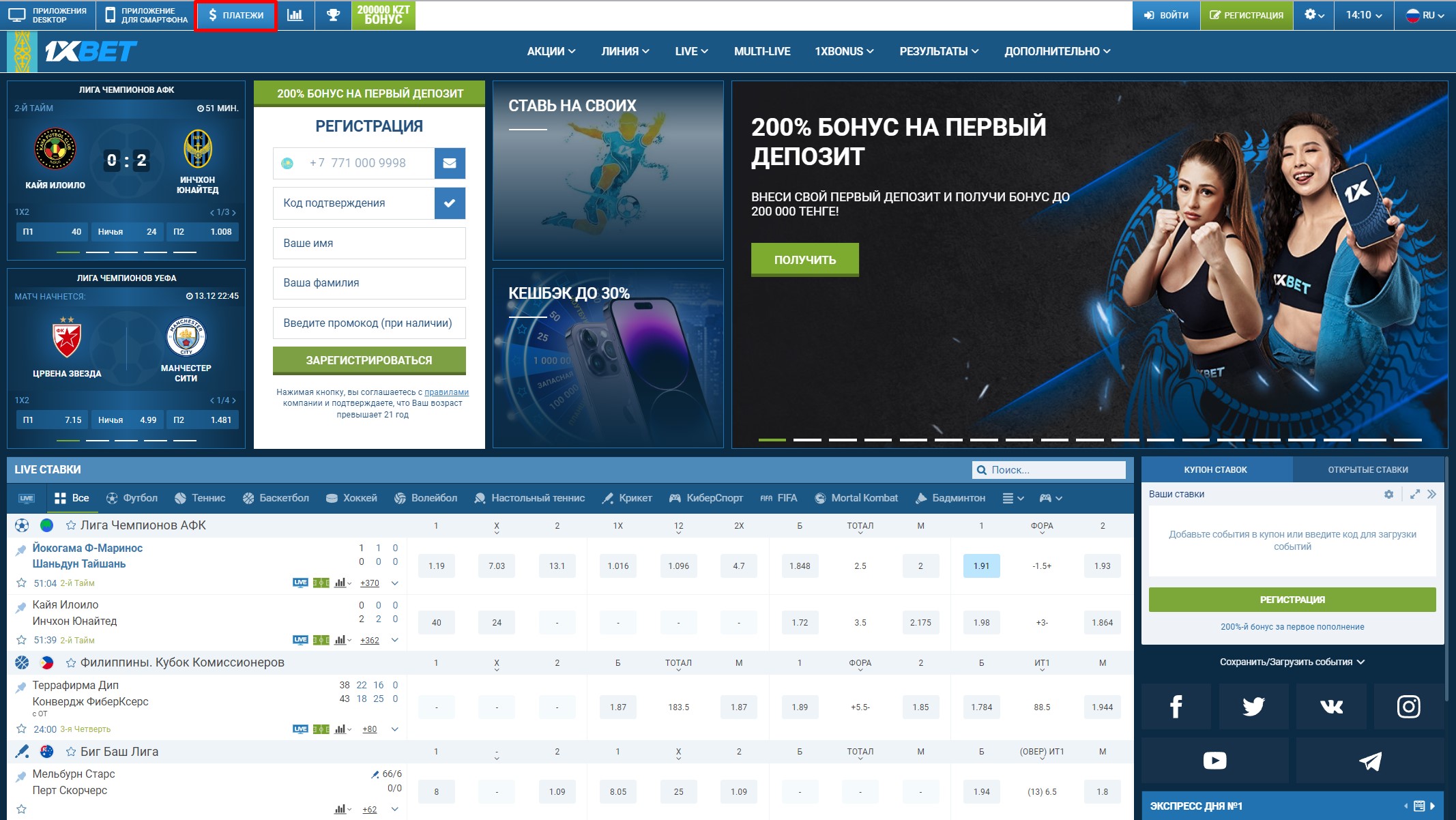Viewport: 1456px width, 820px height.
Task: Click the Войти login button
Action: (1166, 15)
